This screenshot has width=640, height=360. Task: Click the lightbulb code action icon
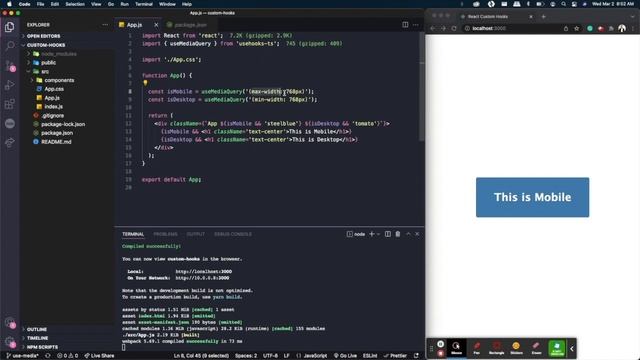[x=145, y=83]
